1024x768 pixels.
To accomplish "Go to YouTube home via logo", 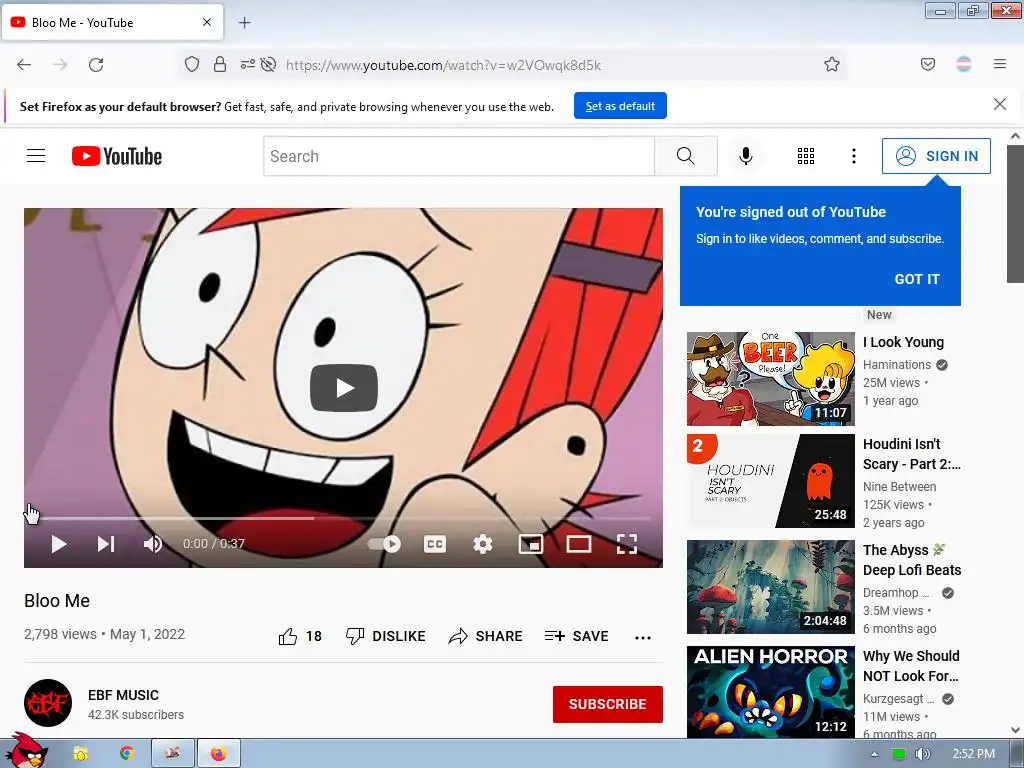I will coord(117,157).
